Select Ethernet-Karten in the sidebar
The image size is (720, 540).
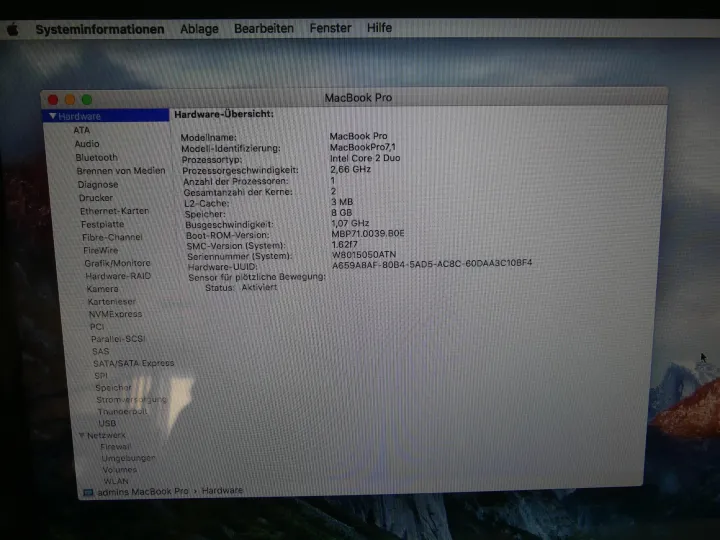[114, 211]
